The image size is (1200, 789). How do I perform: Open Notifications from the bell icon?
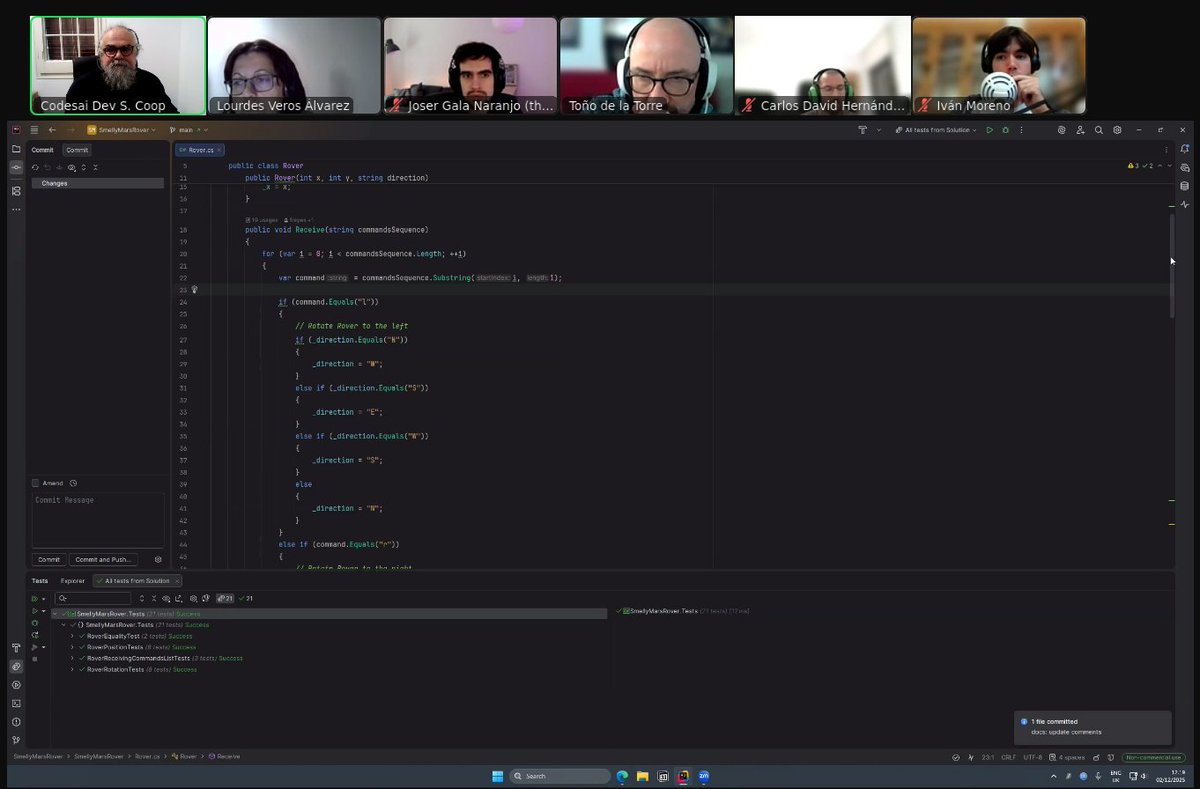[1184, 148]
